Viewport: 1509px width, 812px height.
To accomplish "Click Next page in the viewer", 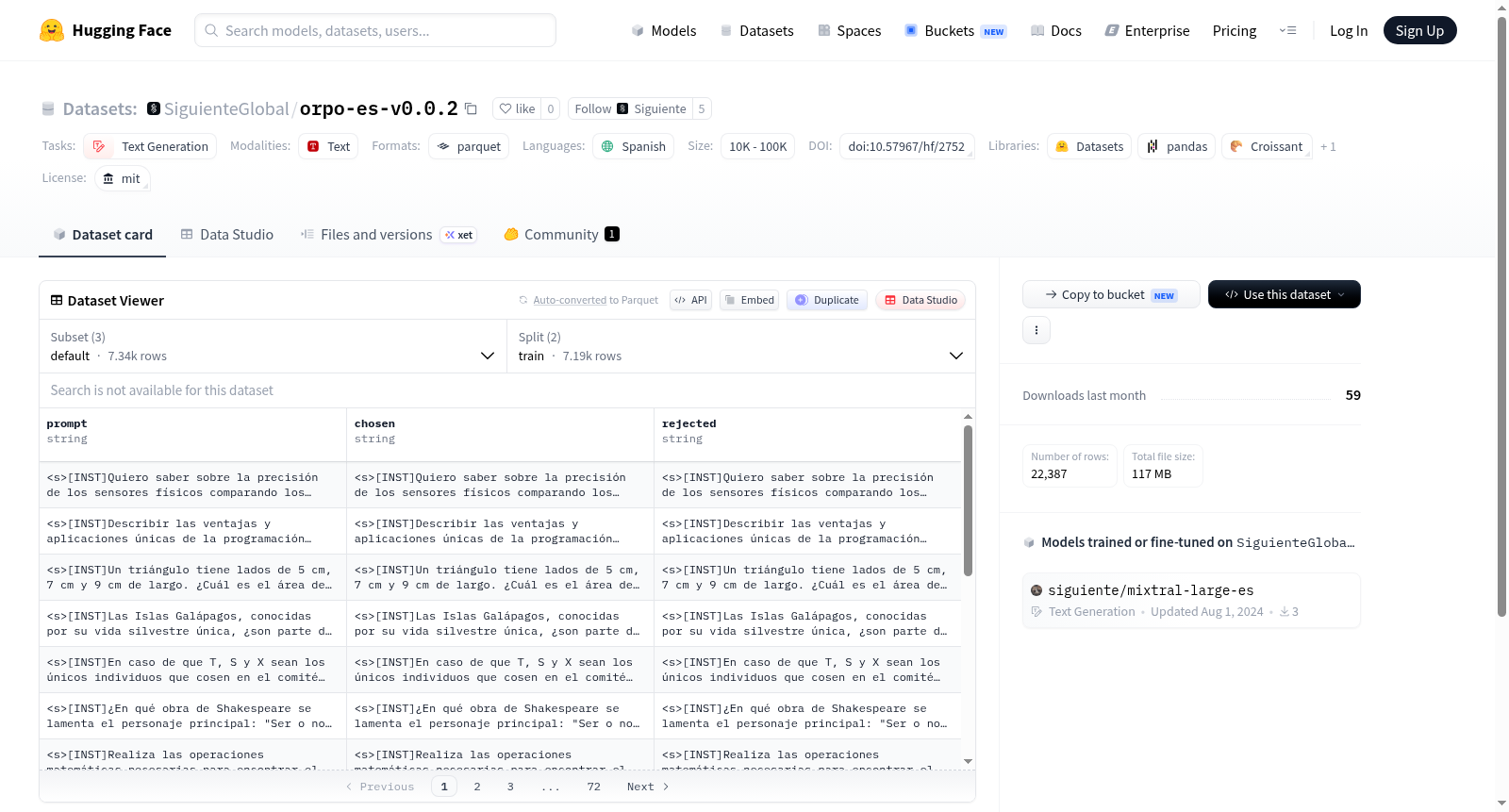I will click(647, 787).
